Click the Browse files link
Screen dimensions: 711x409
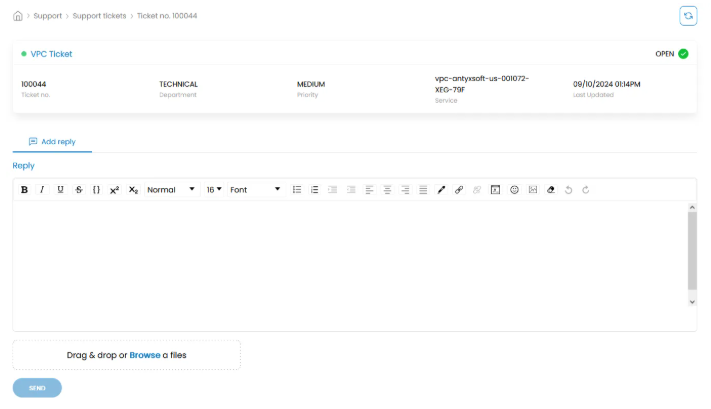144,355
